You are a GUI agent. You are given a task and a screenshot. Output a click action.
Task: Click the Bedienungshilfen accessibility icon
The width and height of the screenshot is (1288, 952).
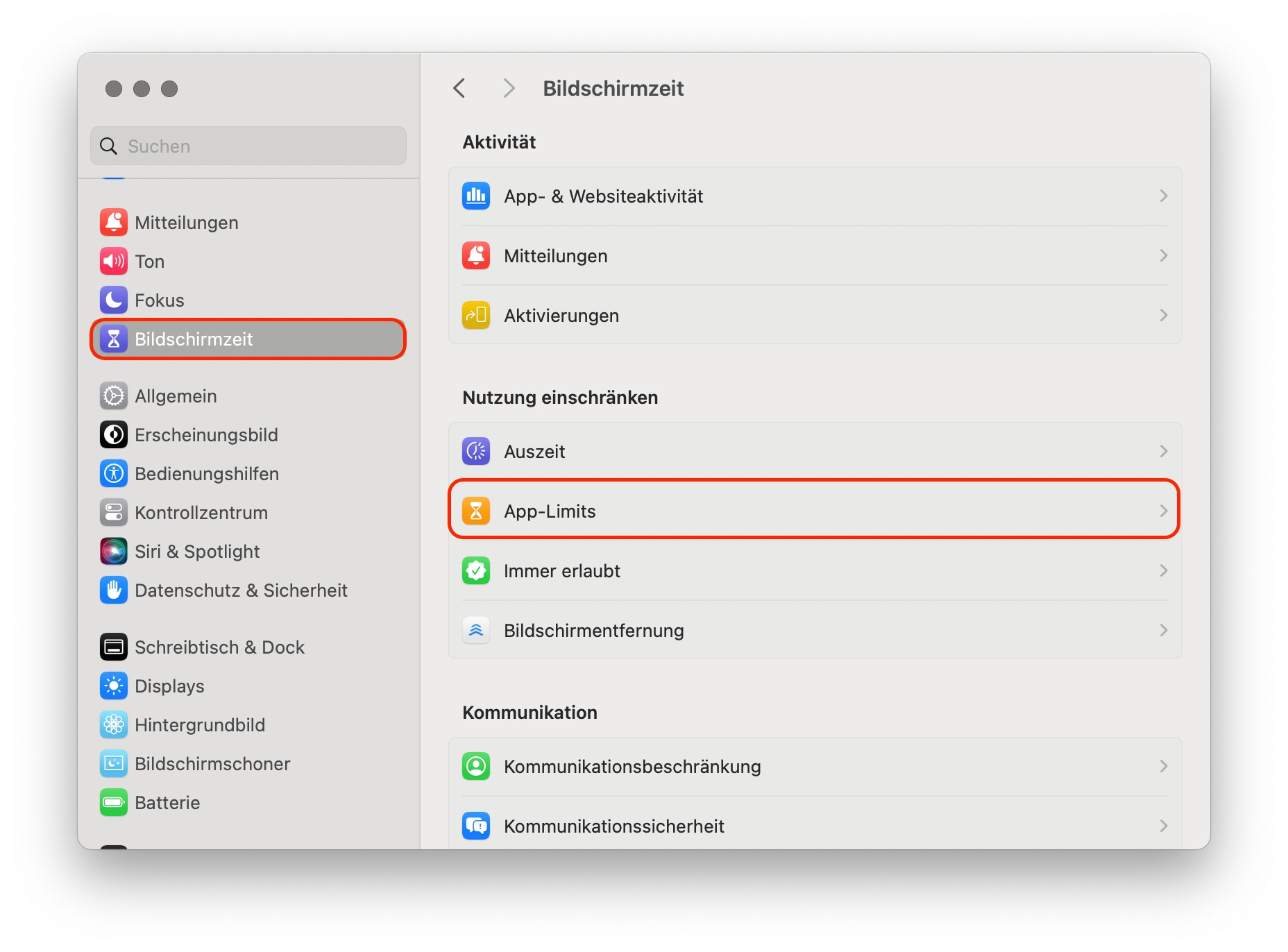[114, 474]
